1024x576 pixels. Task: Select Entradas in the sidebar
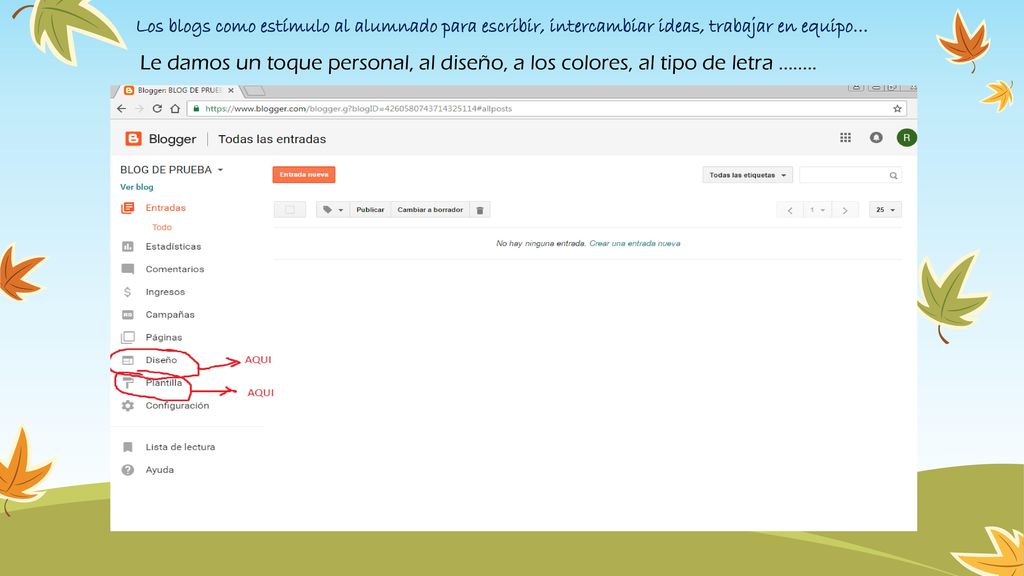(x=165, y=208)
